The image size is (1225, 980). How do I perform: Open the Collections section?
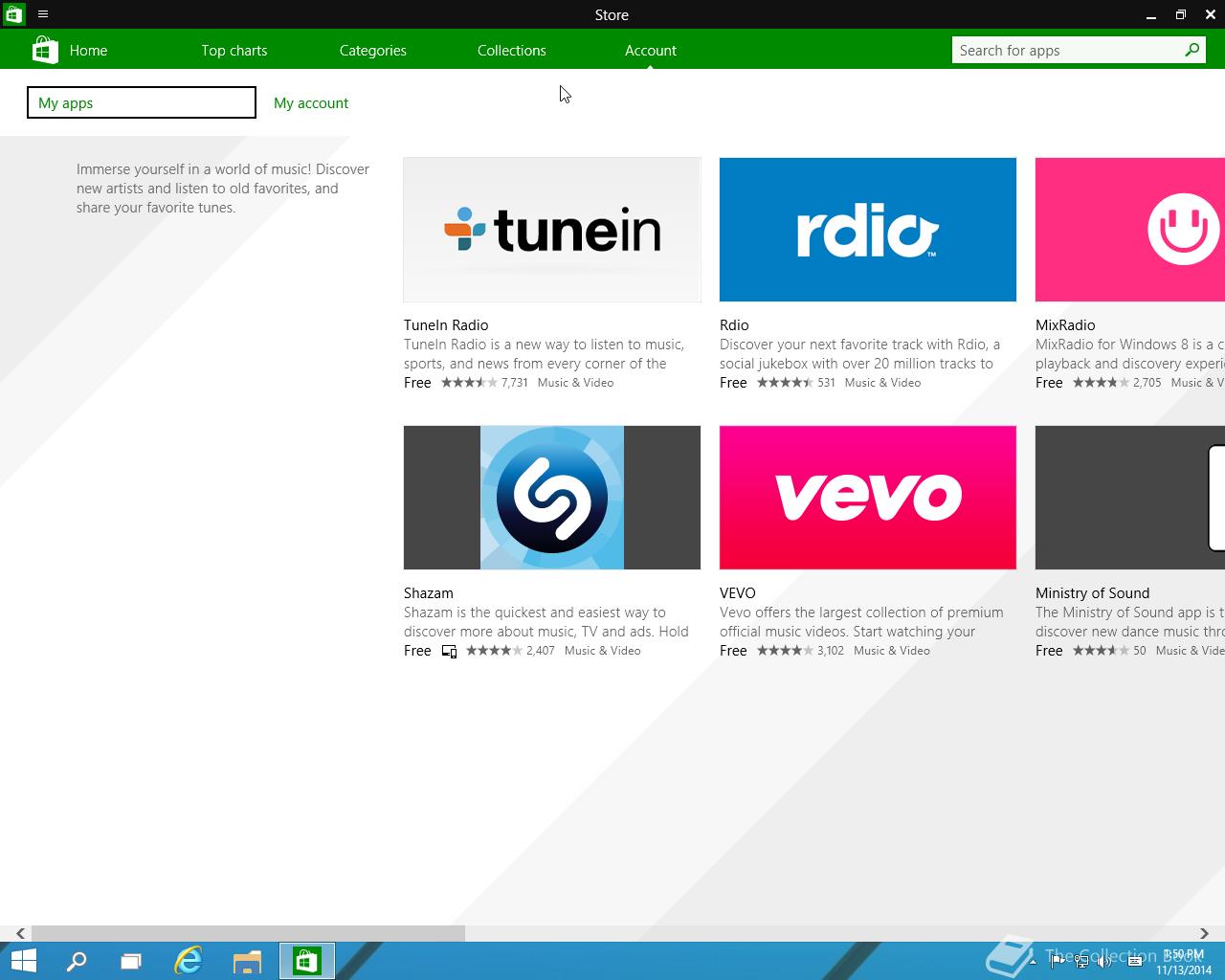coord(512,51)
